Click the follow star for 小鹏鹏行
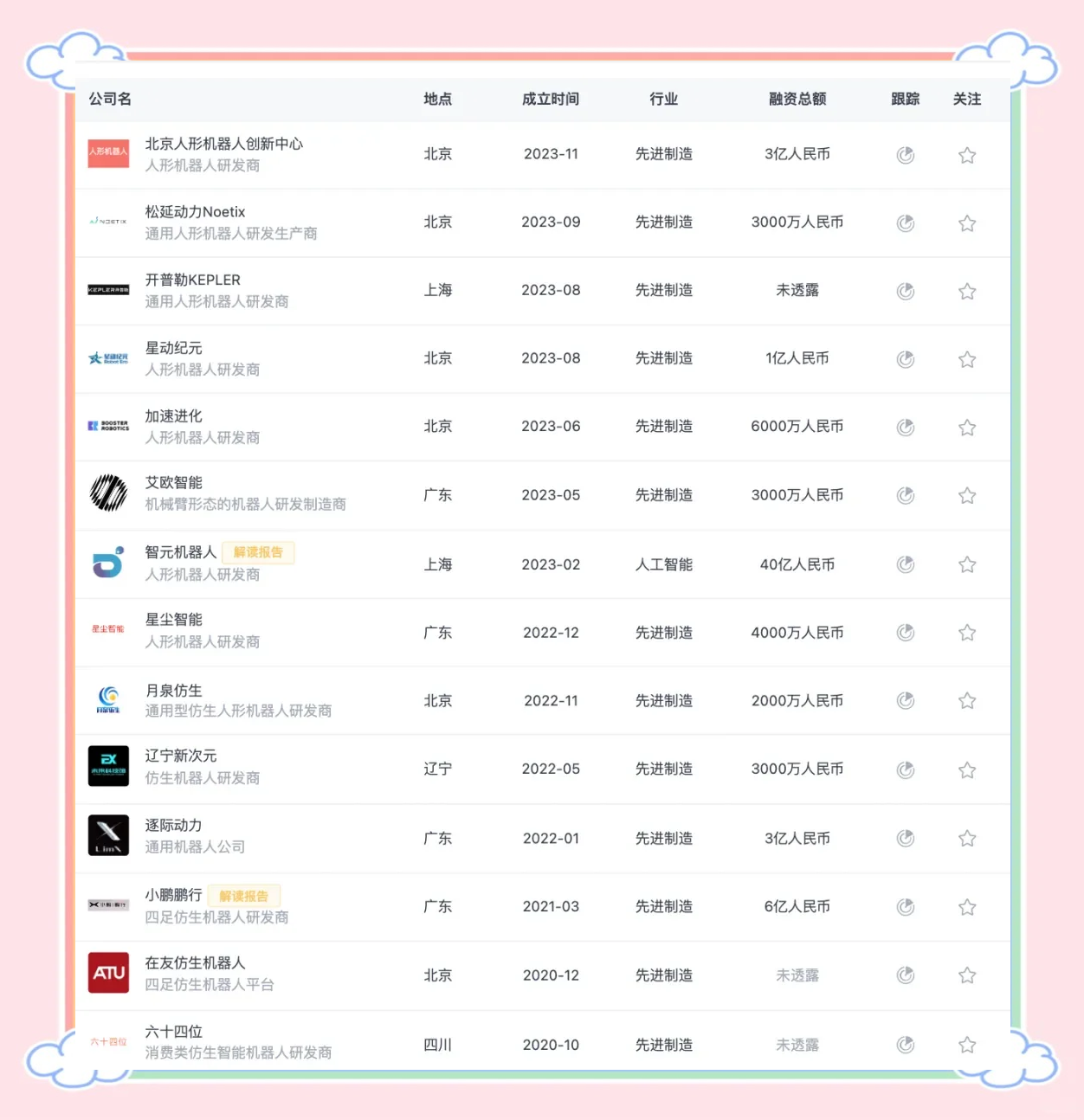This screenshot has width=1084, height=1120. (967, 907)
